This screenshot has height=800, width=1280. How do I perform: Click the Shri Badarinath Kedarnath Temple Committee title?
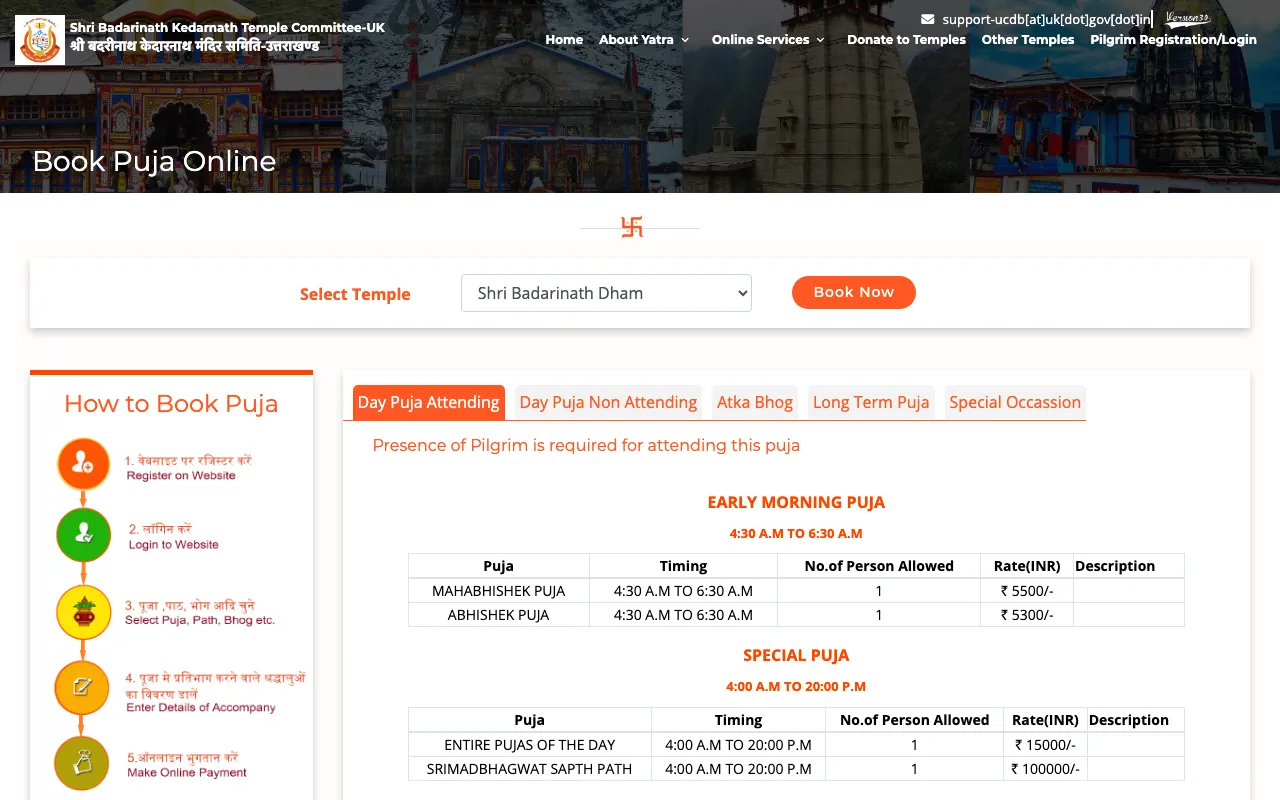(x=227, y=27)
